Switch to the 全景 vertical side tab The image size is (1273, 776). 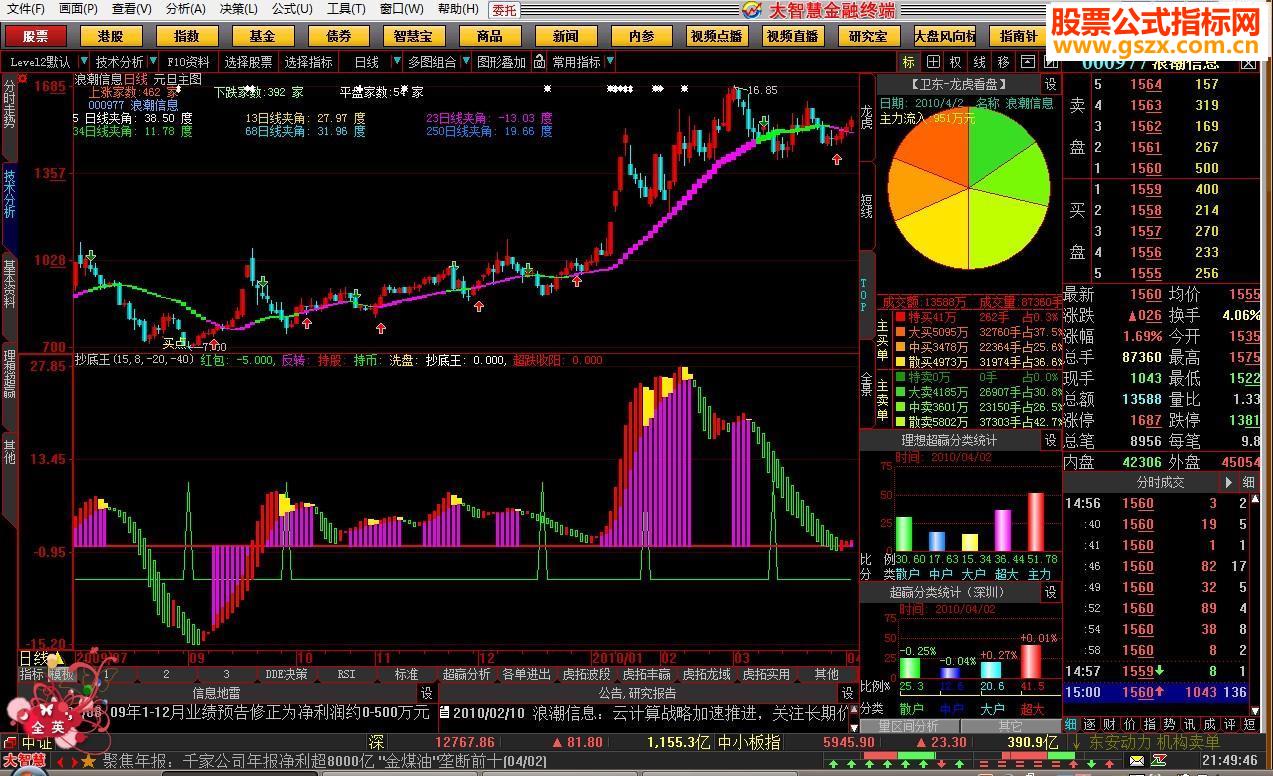867,383
